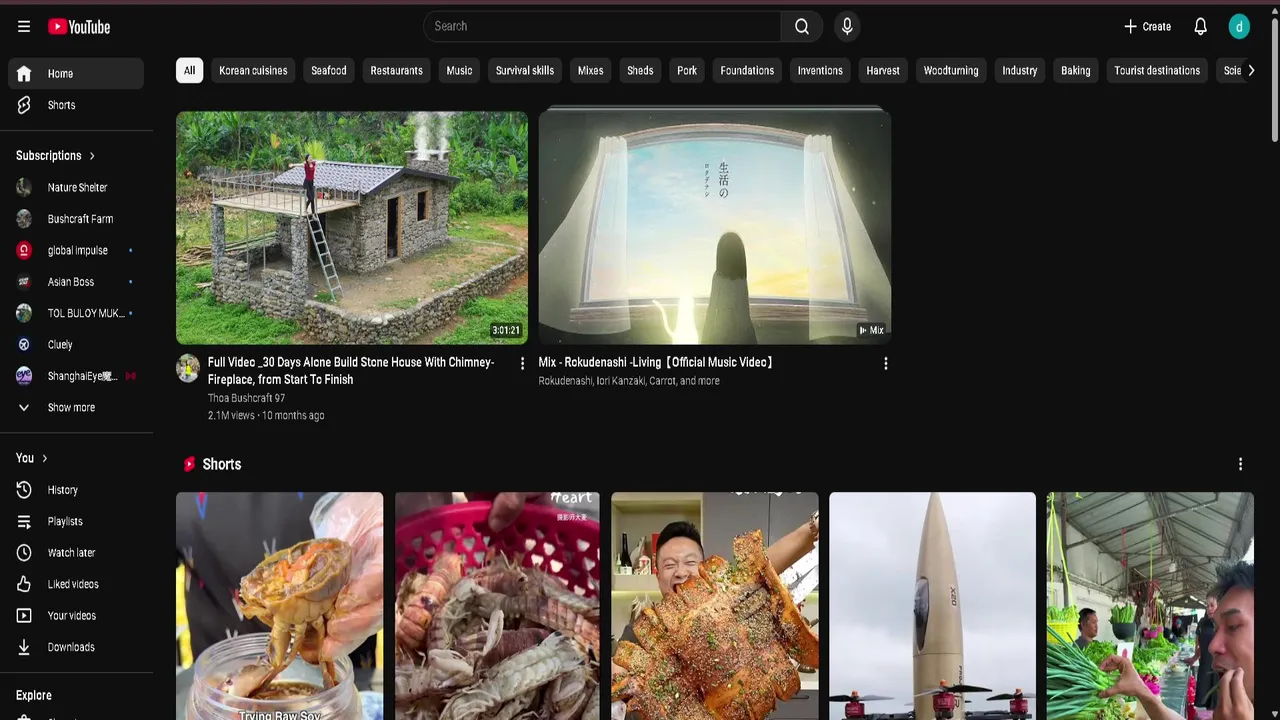Open History in the sidebar
The height and width of the screenshot is (720, 1280).
[x=76, y=490]
